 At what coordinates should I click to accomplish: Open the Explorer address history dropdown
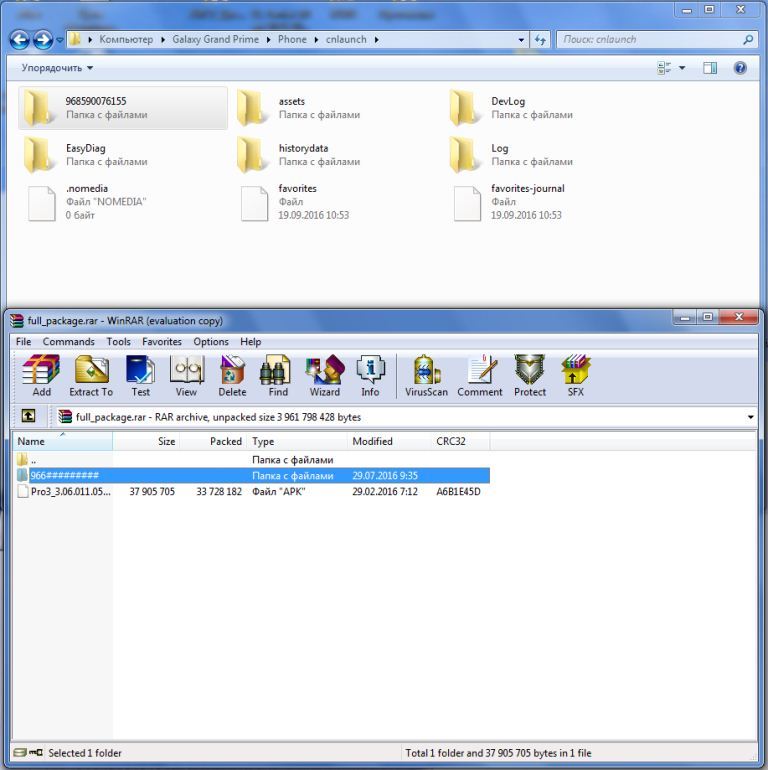coord(521,40)
